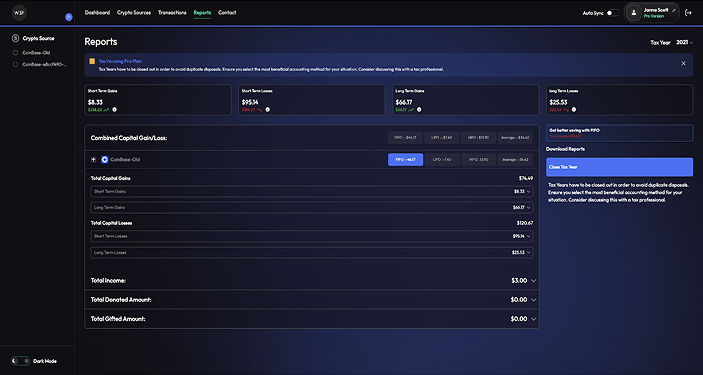Toggle the Auto Sync switch
Image resolution: width=703 pixels, height=375 pixels.
tap(612, 13)
